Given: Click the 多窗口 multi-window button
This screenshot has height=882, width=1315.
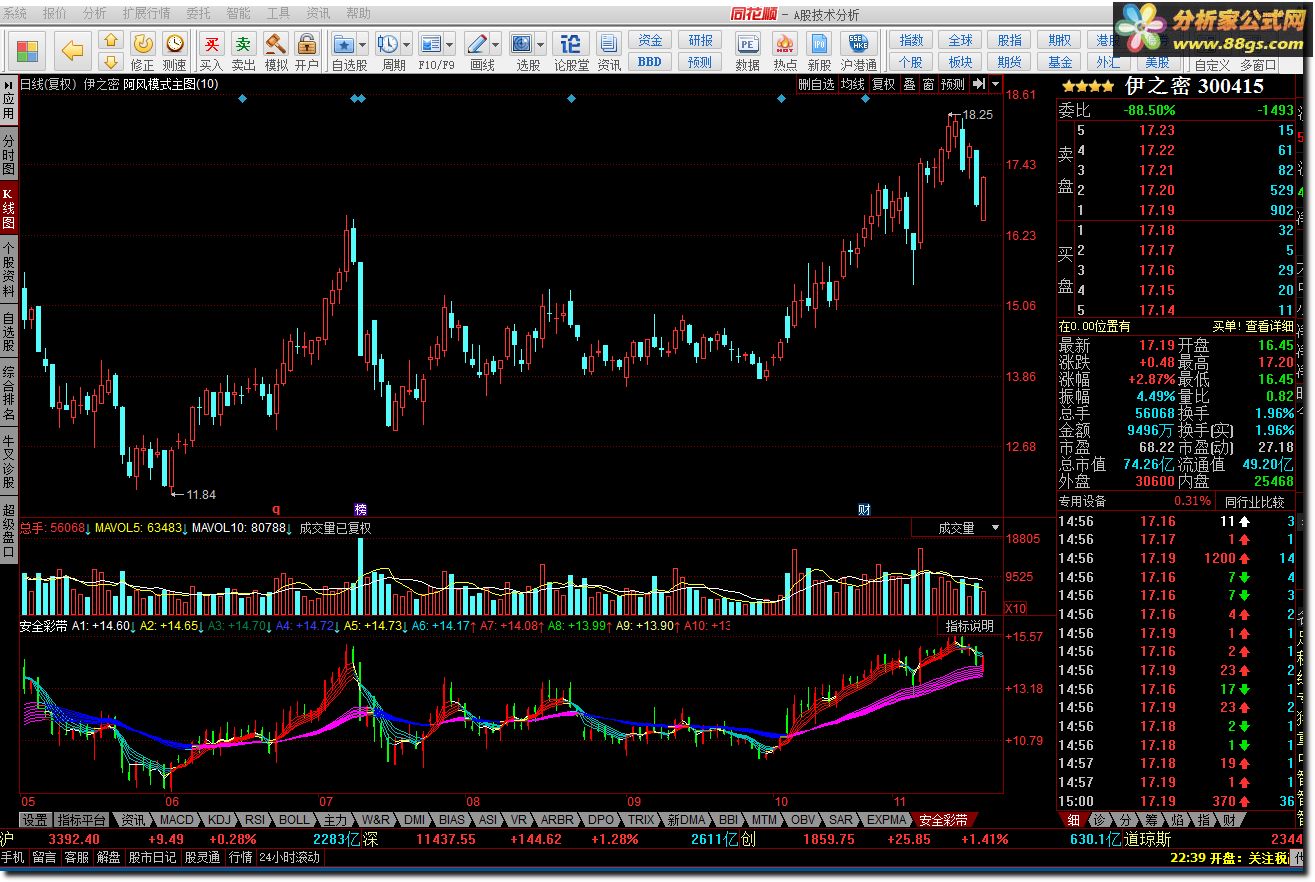Looking at the screenshot, I should tap(1258, 64).
